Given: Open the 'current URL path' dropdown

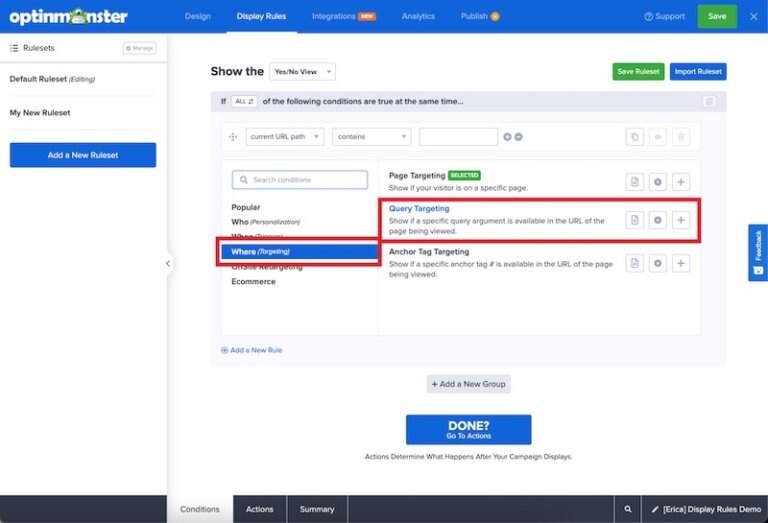Looking at the screenshot, I should [285, 137].
